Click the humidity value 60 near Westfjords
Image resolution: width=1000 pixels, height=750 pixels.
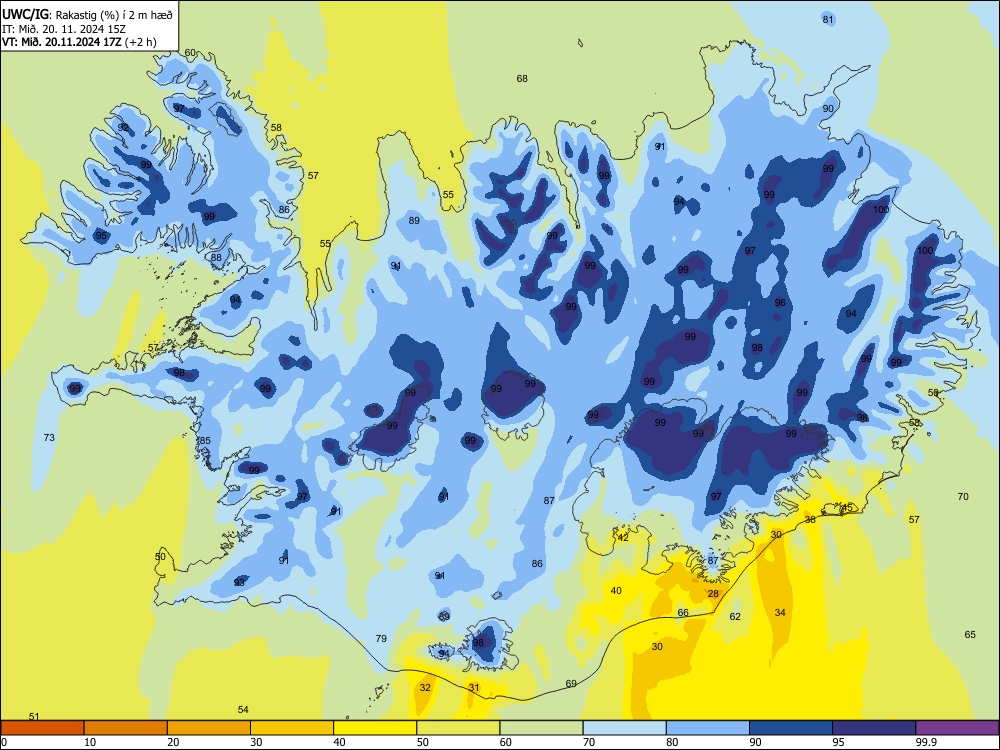pos(190,53)
